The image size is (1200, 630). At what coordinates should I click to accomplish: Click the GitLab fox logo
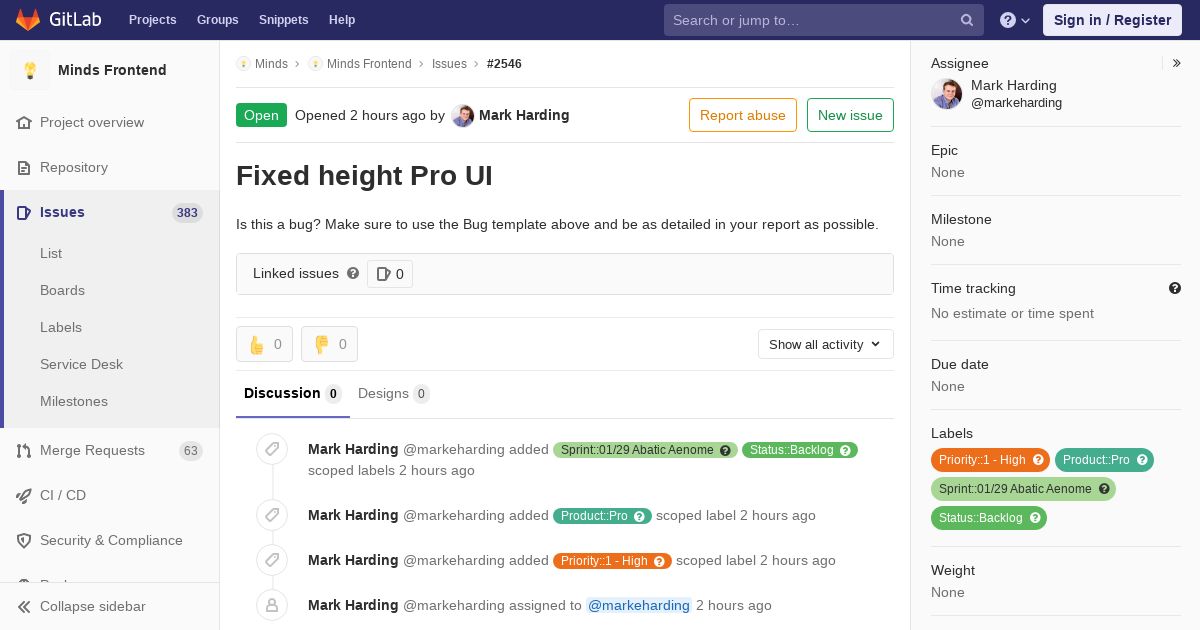coord(28,20)
